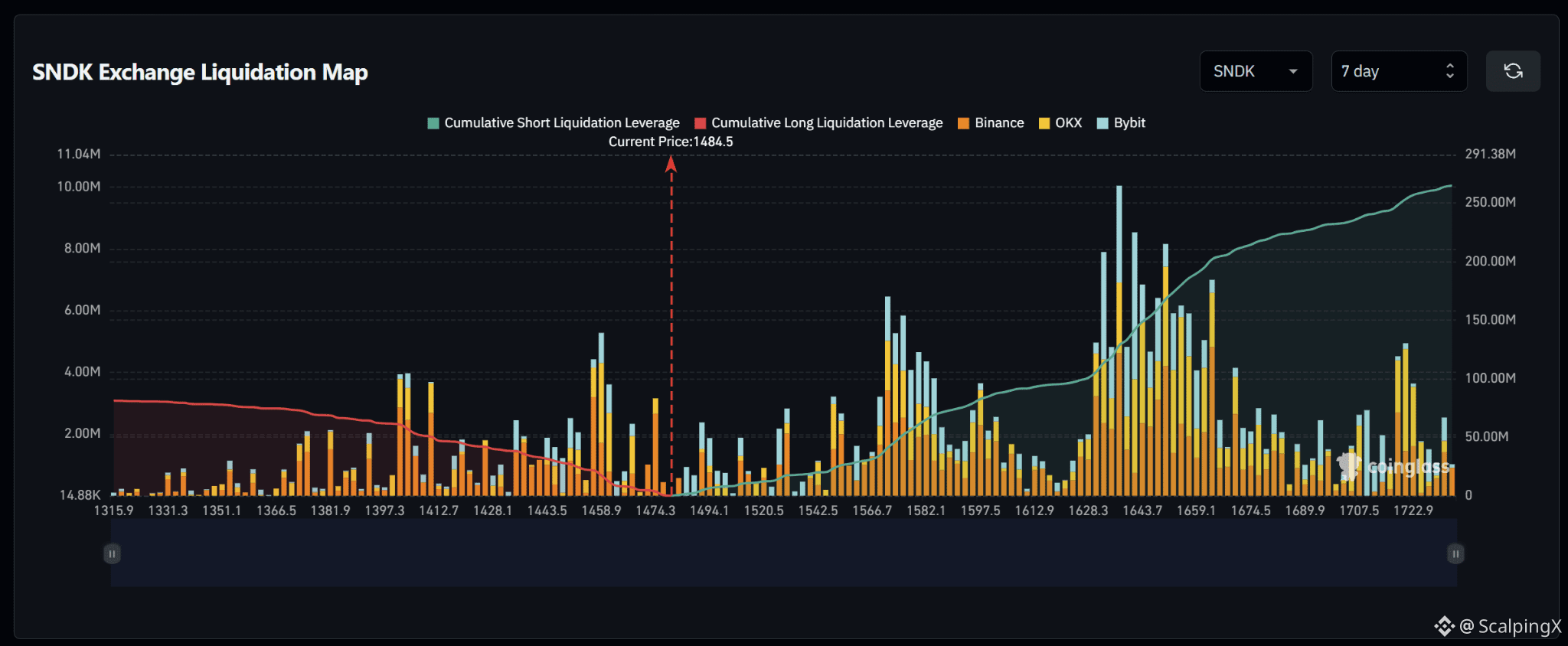Image resolution: width=1568 pixels, height=646 pixels.
Task: Click the 1689.9 price axis label
Action: click(x=1305, y=511)
